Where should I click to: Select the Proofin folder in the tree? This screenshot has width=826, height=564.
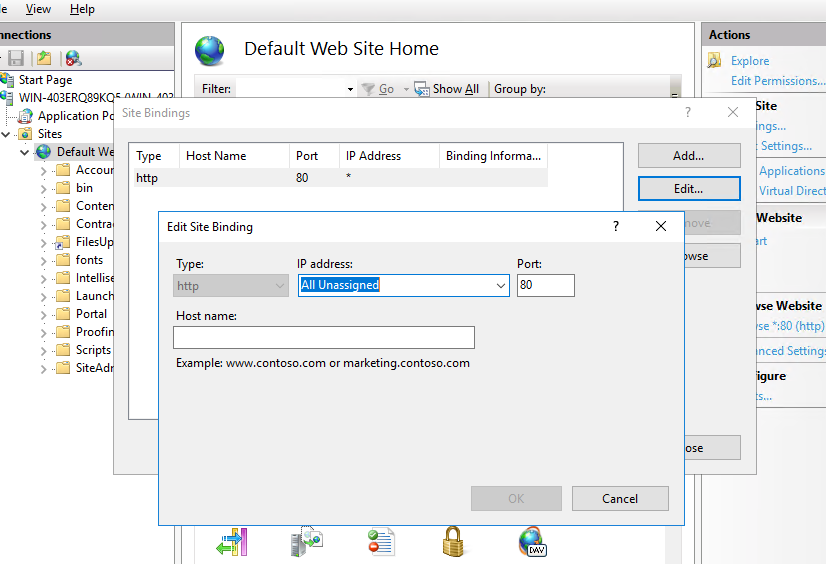pos(95,332)
